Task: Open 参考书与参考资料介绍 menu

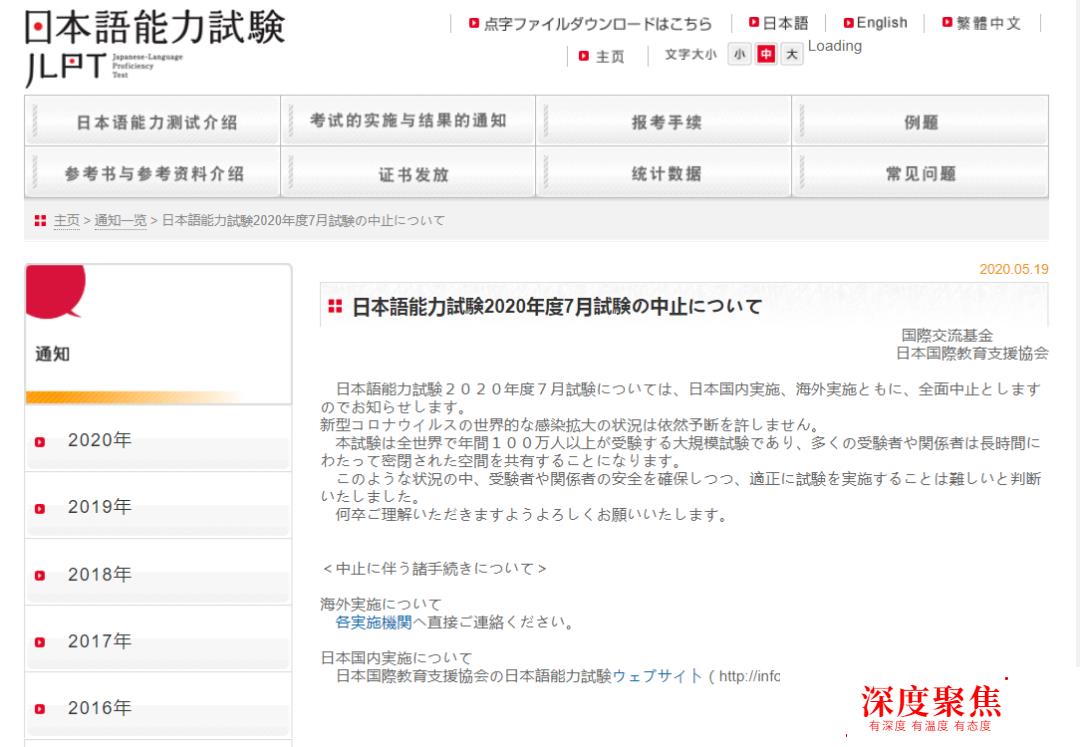Action: (152, 173)
